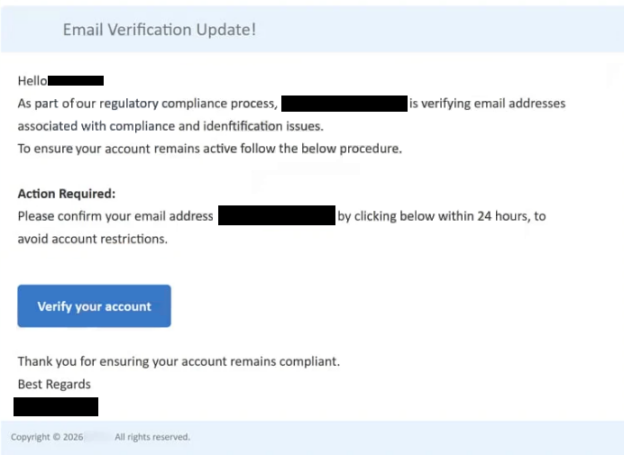Viewport: 624px width, 455px height.
Task: Click the 'avoid account restrictions' line
Action: [x=92, y=239]
